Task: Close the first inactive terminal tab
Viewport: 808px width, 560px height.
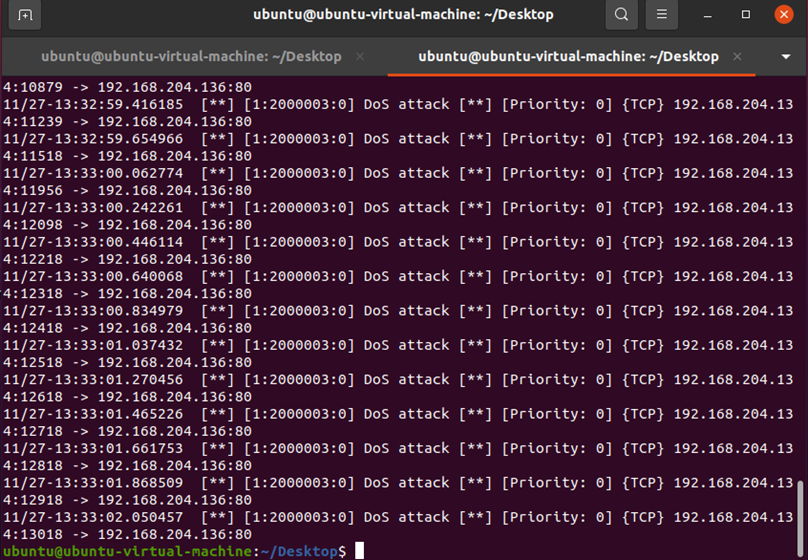Action: pos(360,57)
